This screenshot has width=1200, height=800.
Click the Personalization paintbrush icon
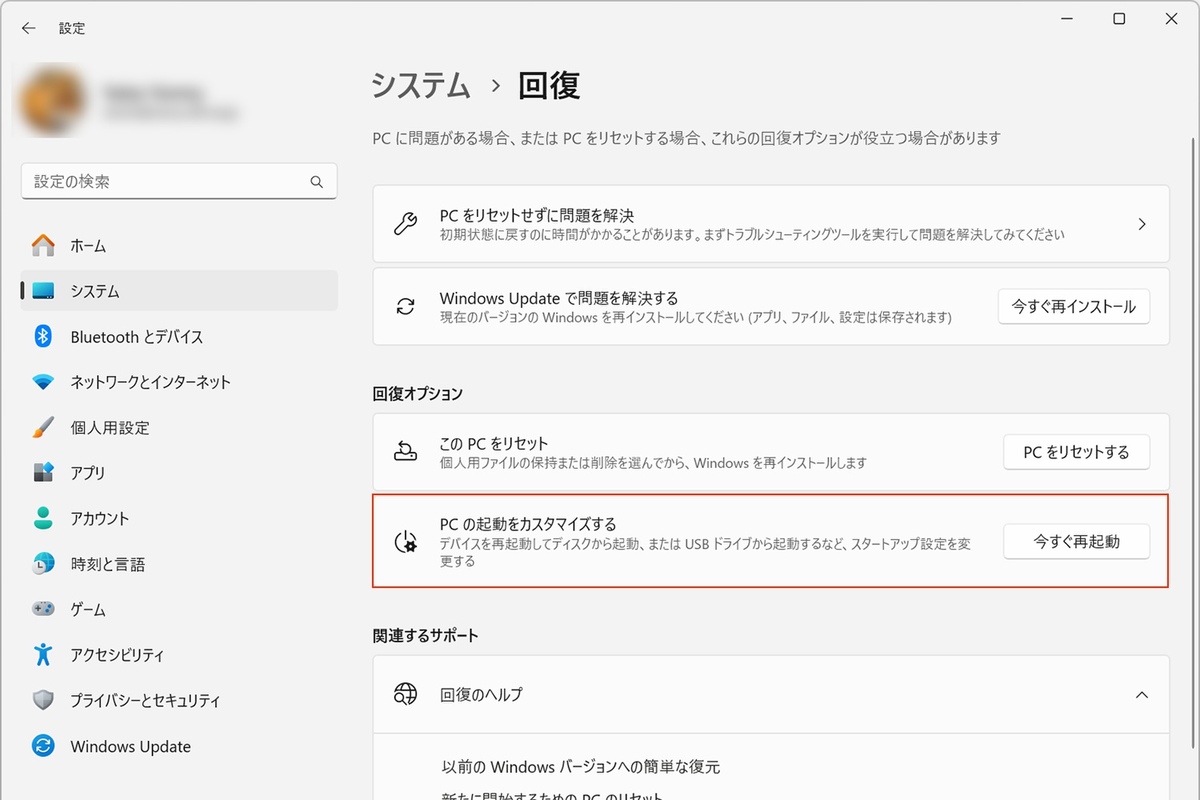pos(43,428)
